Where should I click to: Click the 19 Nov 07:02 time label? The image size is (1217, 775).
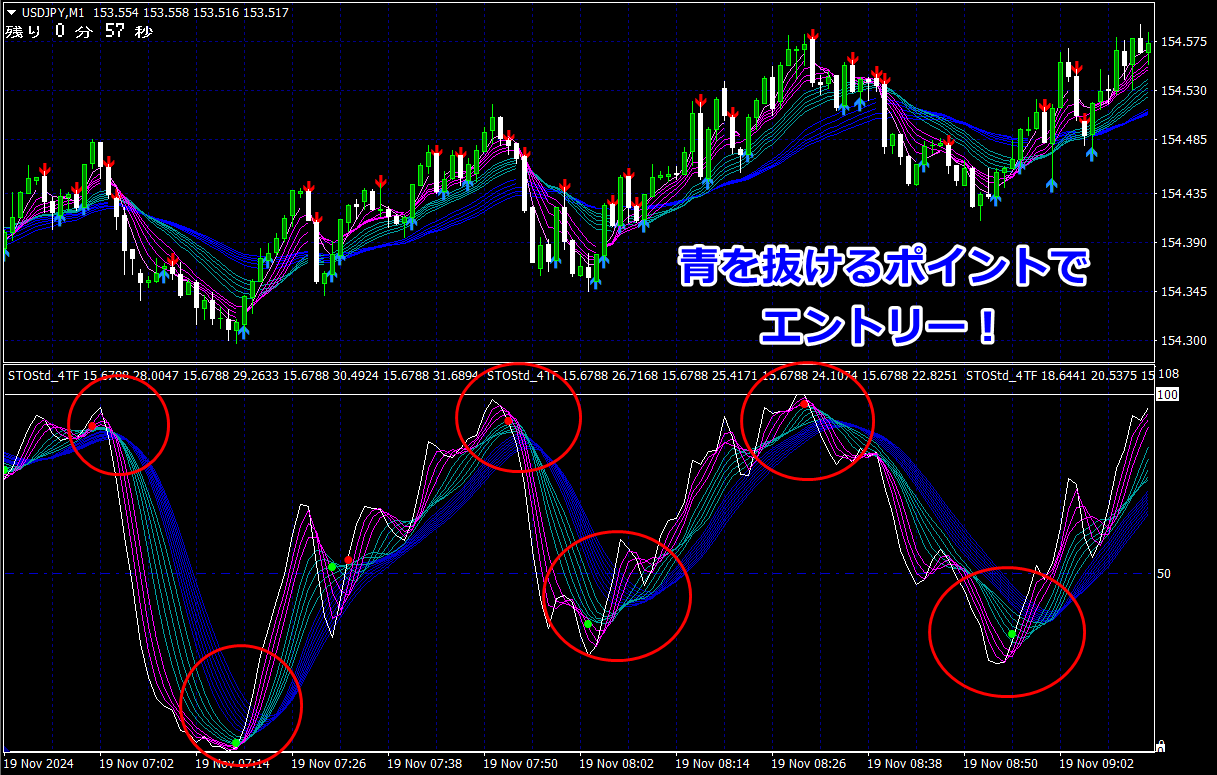[x=136, y=763]
